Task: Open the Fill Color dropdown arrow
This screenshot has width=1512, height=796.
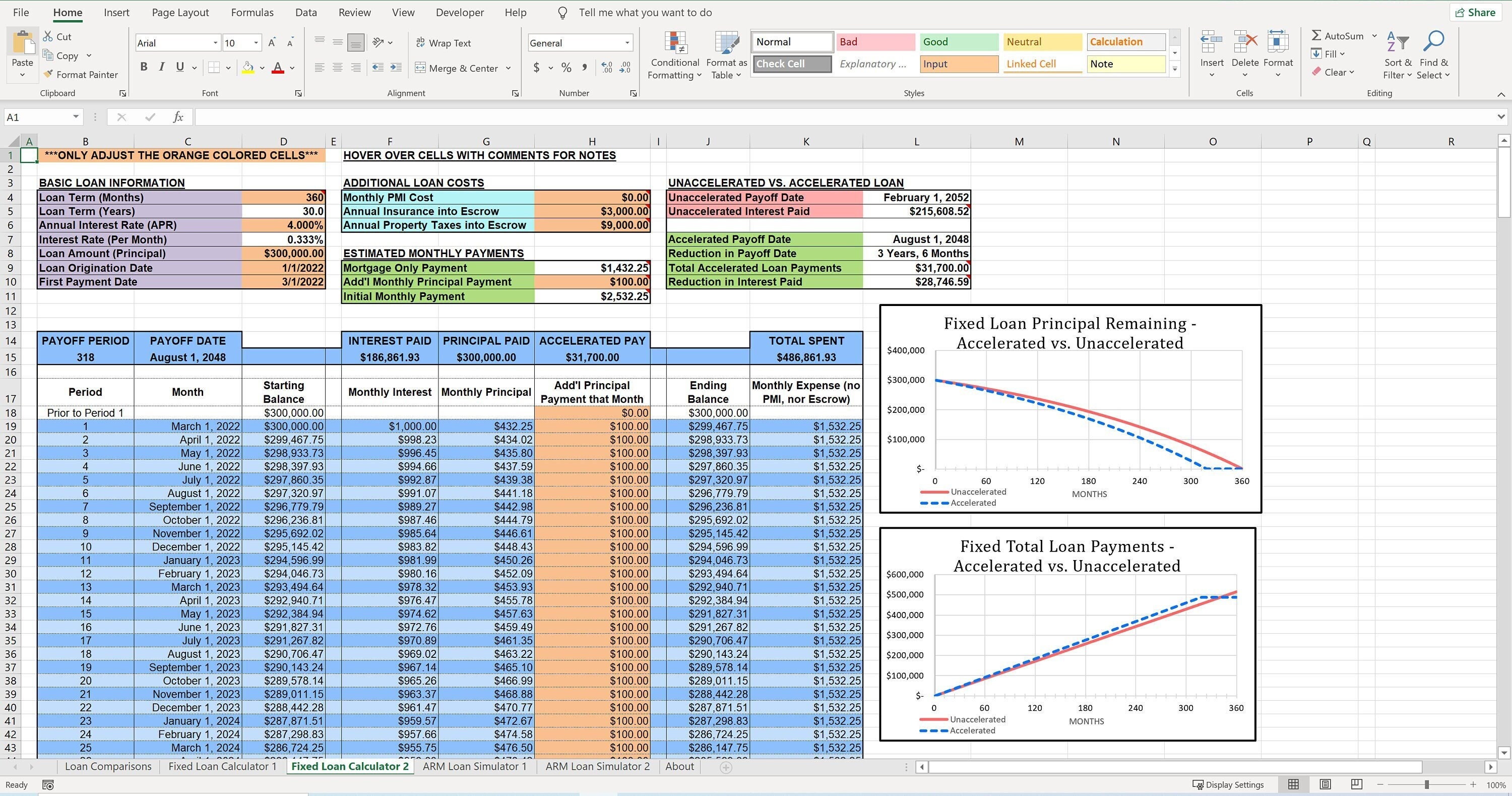Action: pos(263,68)
